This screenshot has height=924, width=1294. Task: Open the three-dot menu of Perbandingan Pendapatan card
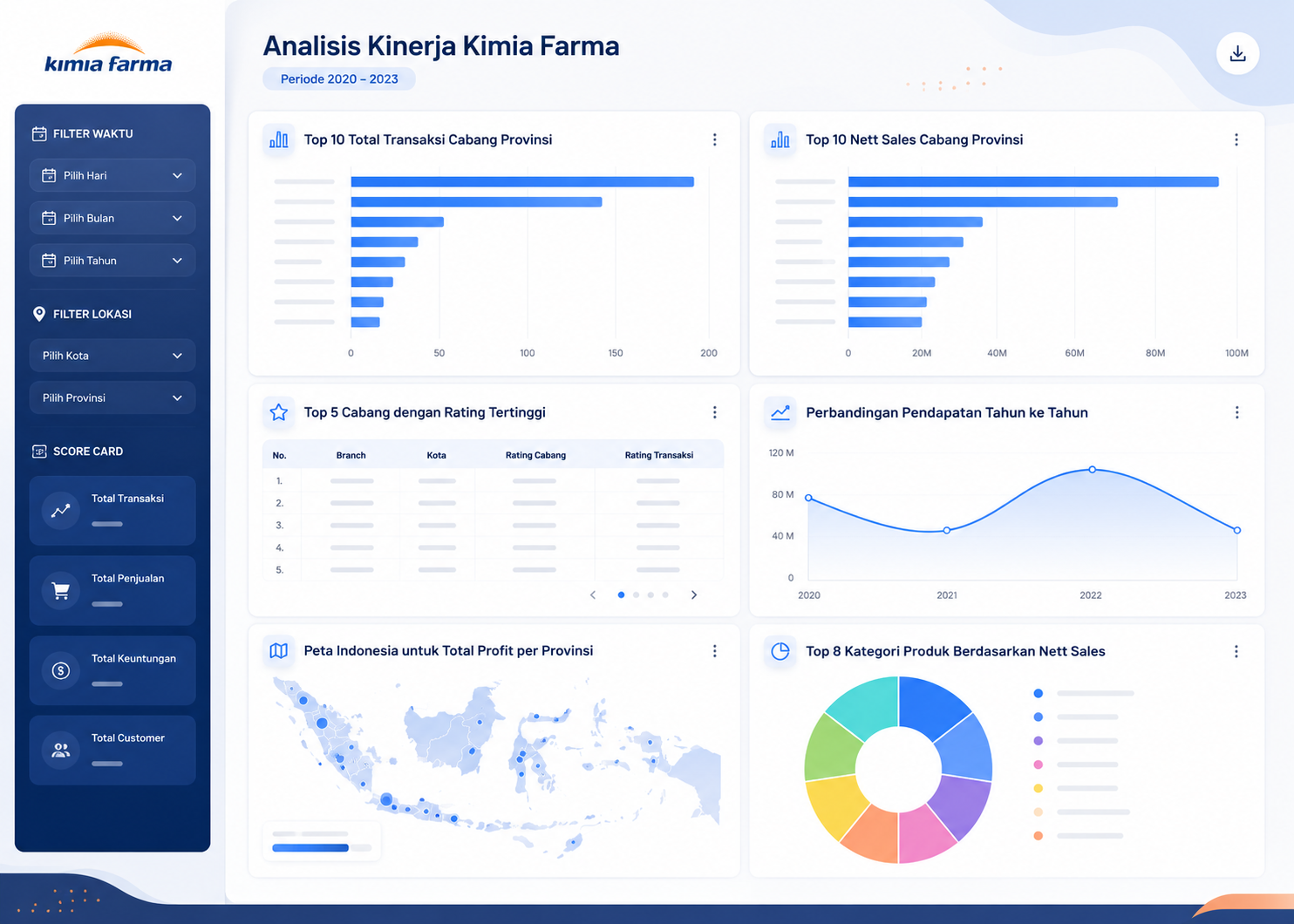(x=1236, y=412)
